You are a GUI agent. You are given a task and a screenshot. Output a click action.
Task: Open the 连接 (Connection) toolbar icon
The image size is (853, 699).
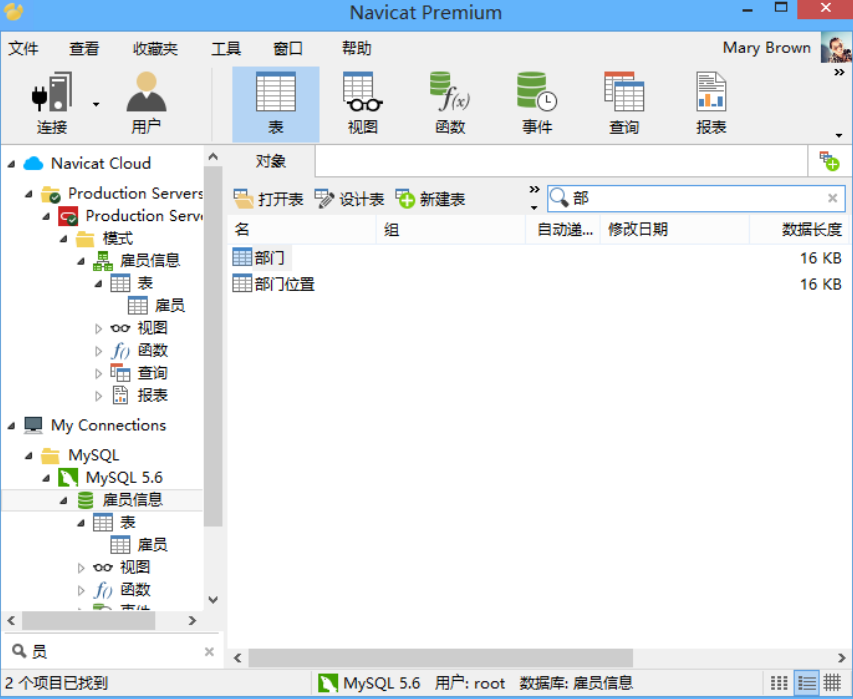[x=52, y=104]
